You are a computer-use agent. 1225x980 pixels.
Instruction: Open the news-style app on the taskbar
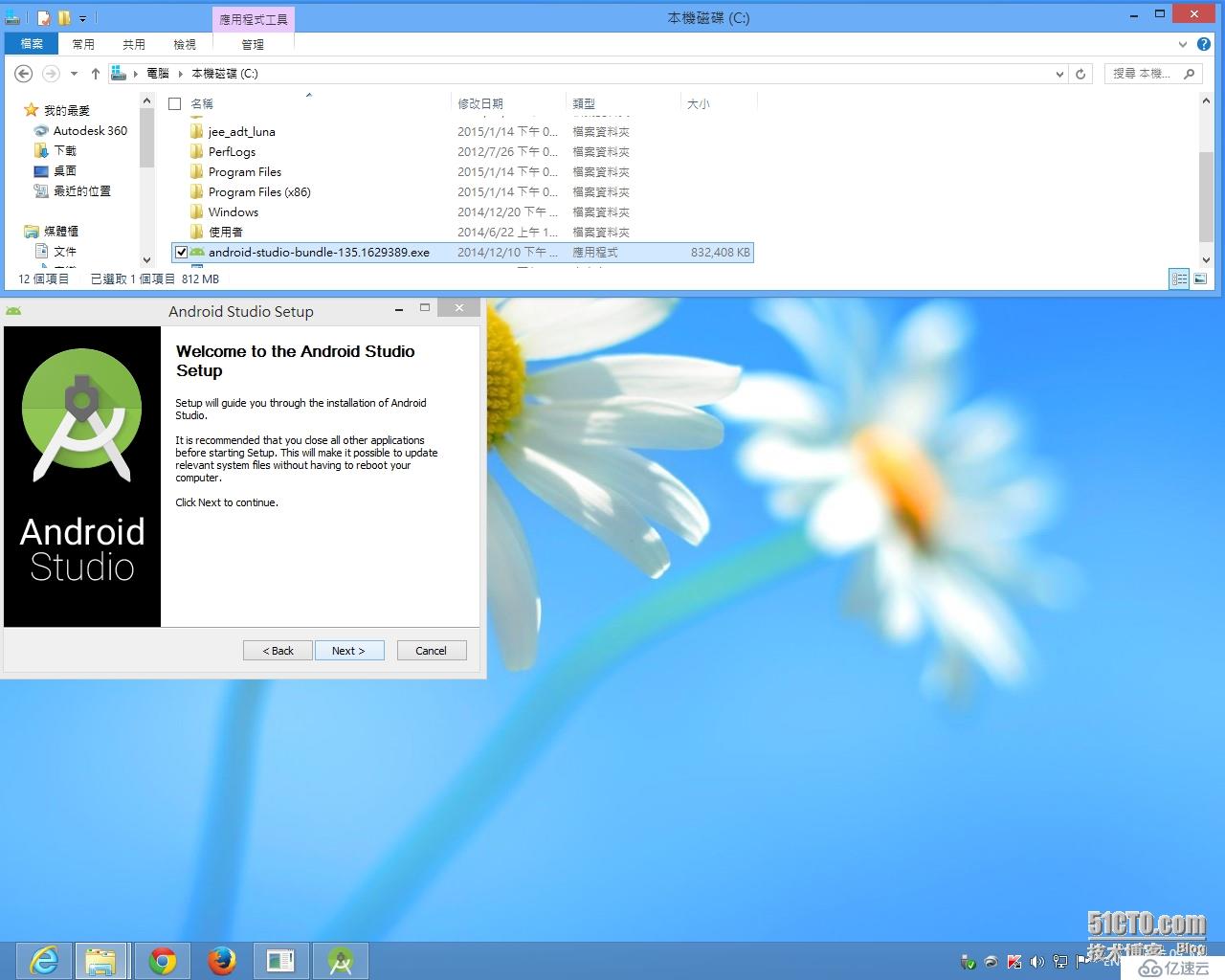(281, 960)
